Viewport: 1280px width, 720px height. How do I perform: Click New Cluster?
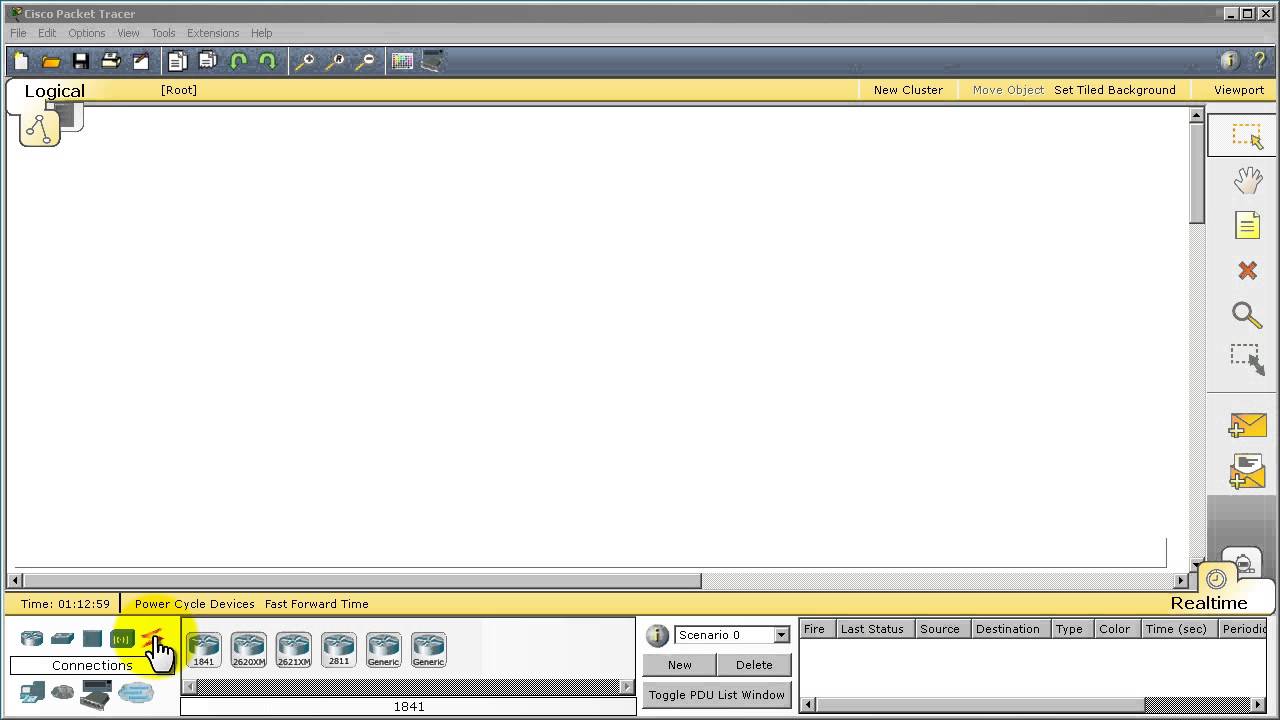(908, 90)
